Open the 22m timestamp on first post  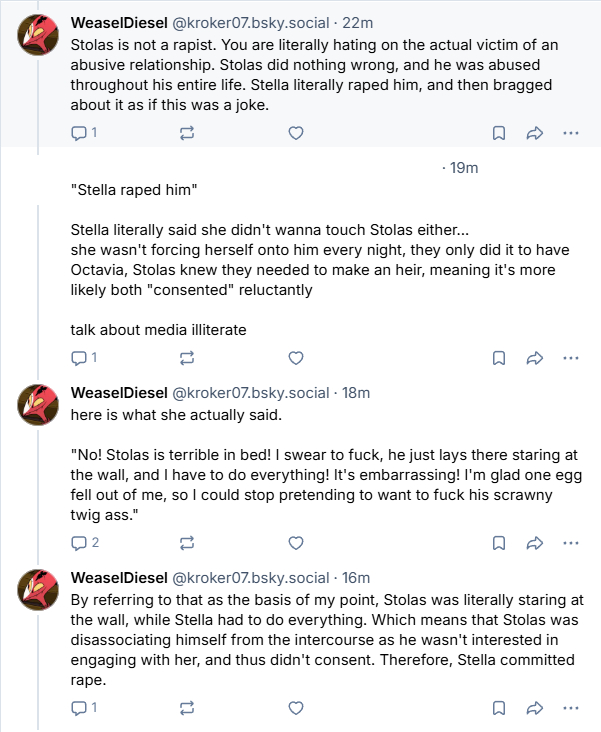356,22
